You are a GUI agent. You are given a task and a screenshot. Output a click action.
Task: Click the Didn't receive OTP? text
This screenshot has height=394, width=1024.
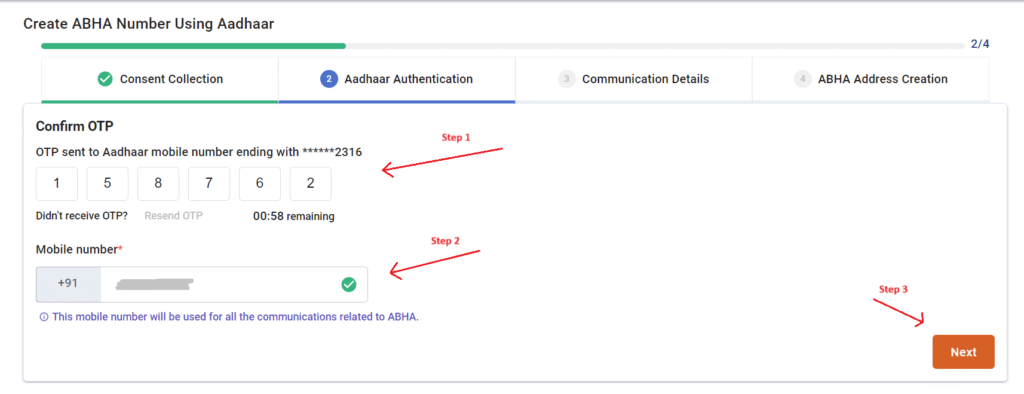82,216
